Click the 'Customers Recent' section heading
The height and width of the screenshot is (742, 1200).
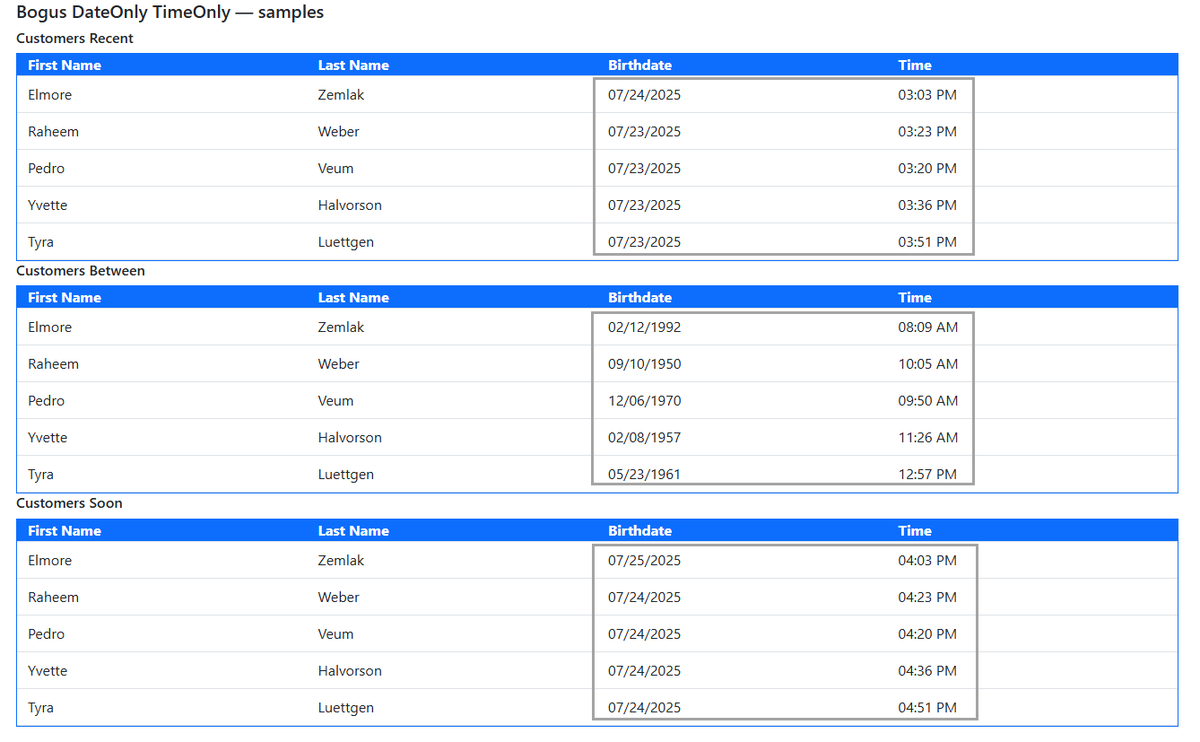point(75,38)
